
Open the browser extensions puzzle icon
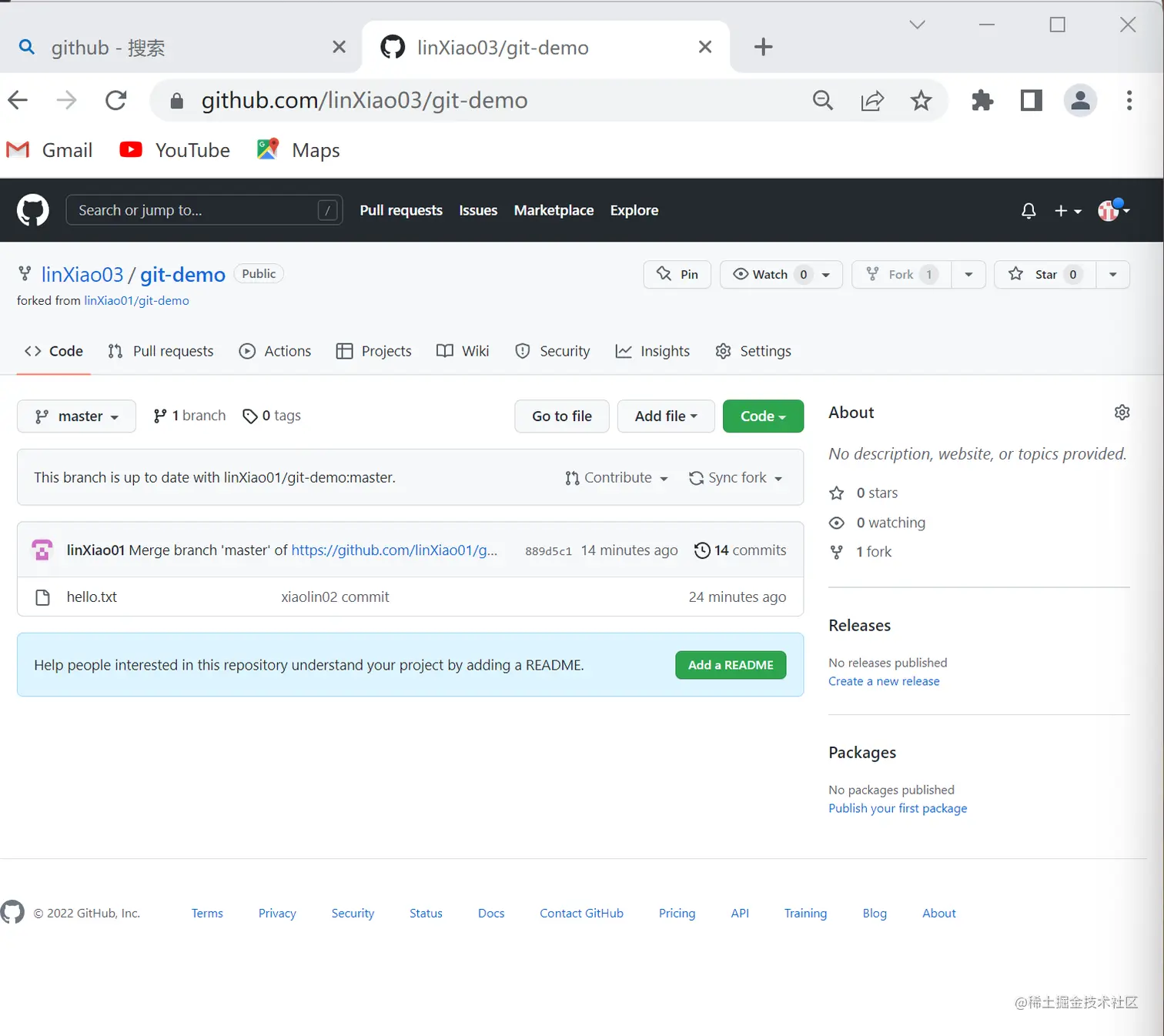(982, 100)
